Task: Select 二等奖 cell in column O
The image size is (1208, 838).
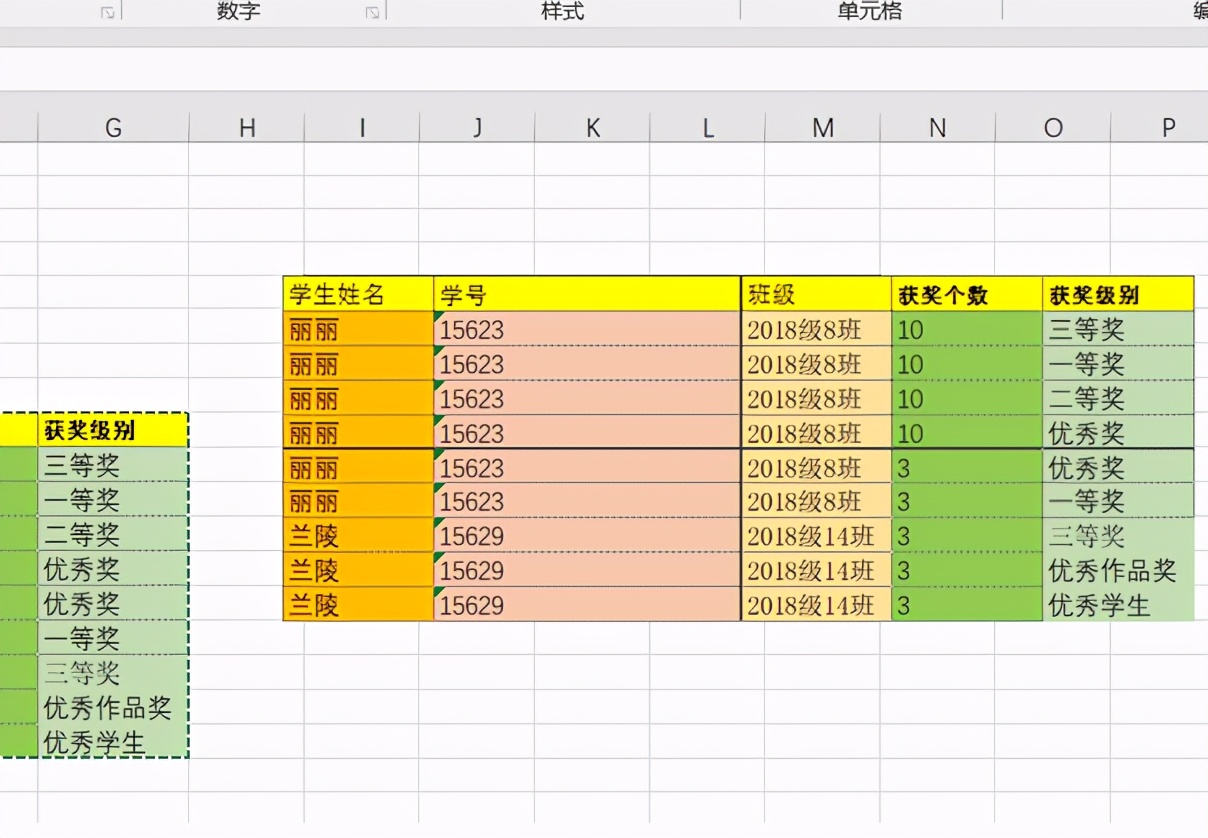Action: 1118,398
